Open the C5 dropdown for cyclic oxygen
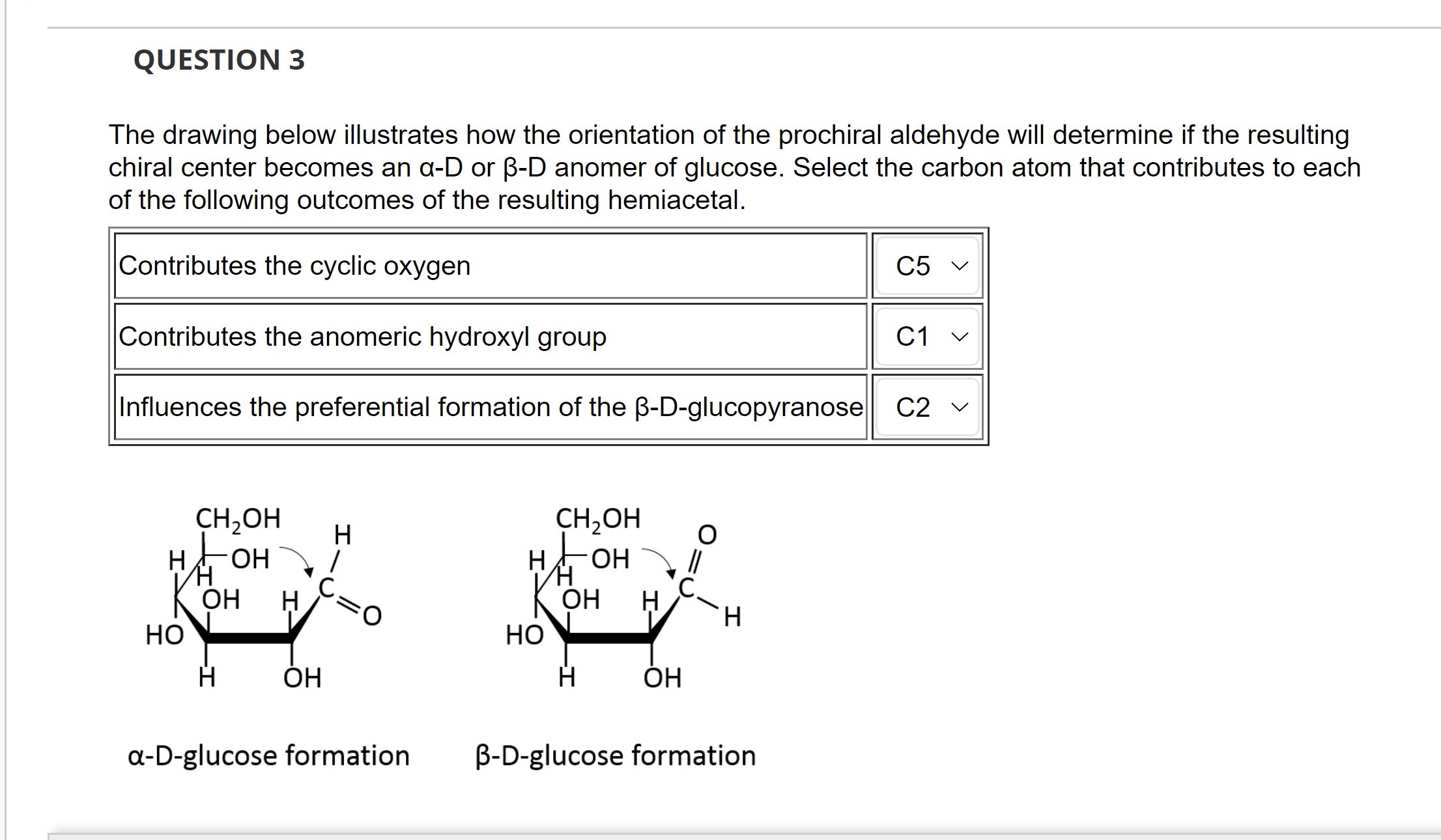 [x=928, y=266]
